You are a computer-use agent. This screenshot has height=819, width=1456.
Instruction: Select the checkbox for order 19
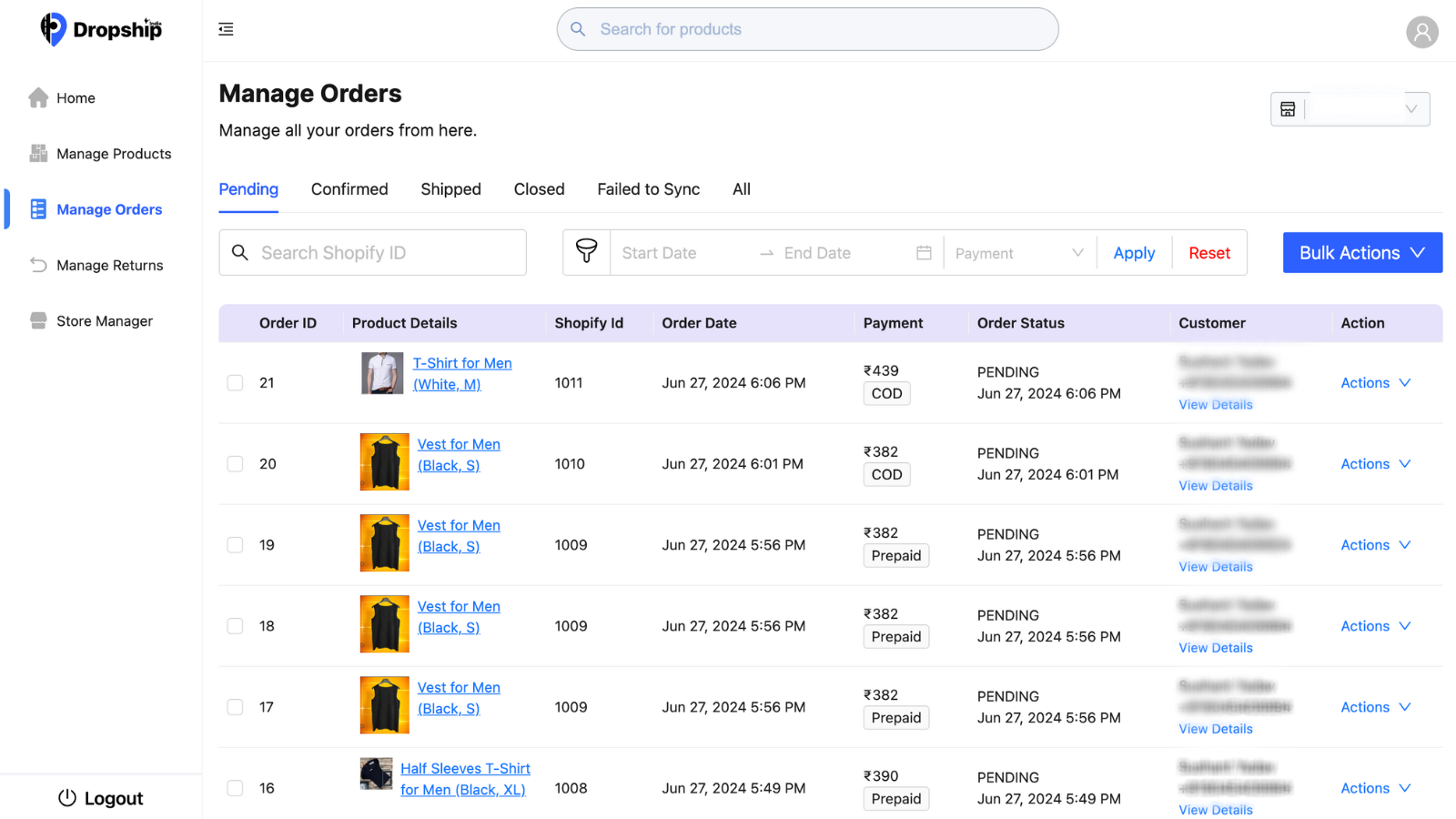pyautogui.click(x=235, y=545)
